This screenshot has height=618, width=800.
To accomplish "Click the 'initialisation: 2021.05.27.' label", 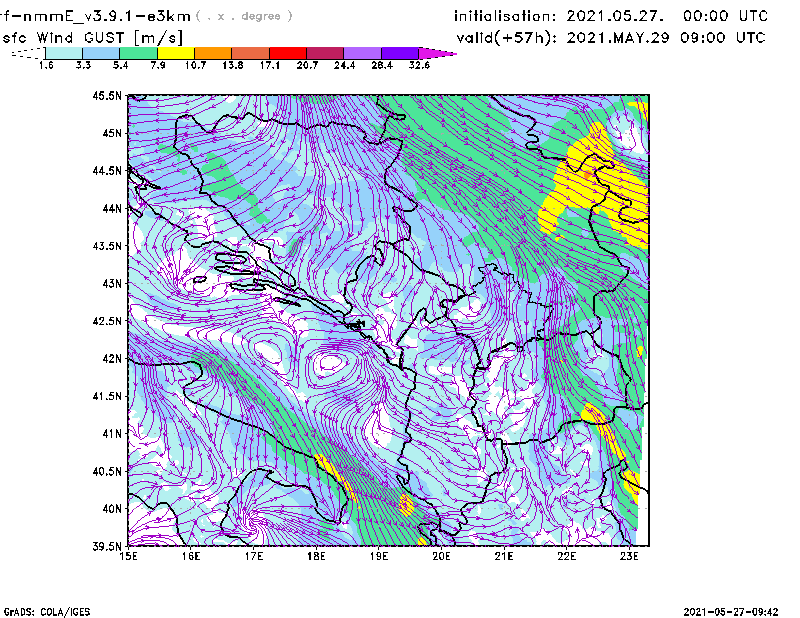I will [x=559, y=16].
